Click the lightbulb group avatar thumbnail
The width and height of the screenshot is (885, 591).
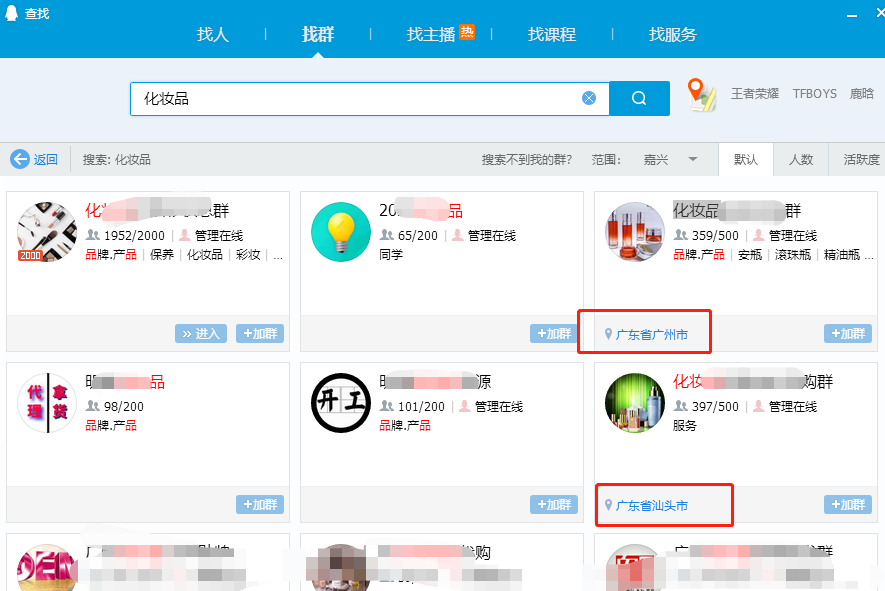[x=339, y=232]
